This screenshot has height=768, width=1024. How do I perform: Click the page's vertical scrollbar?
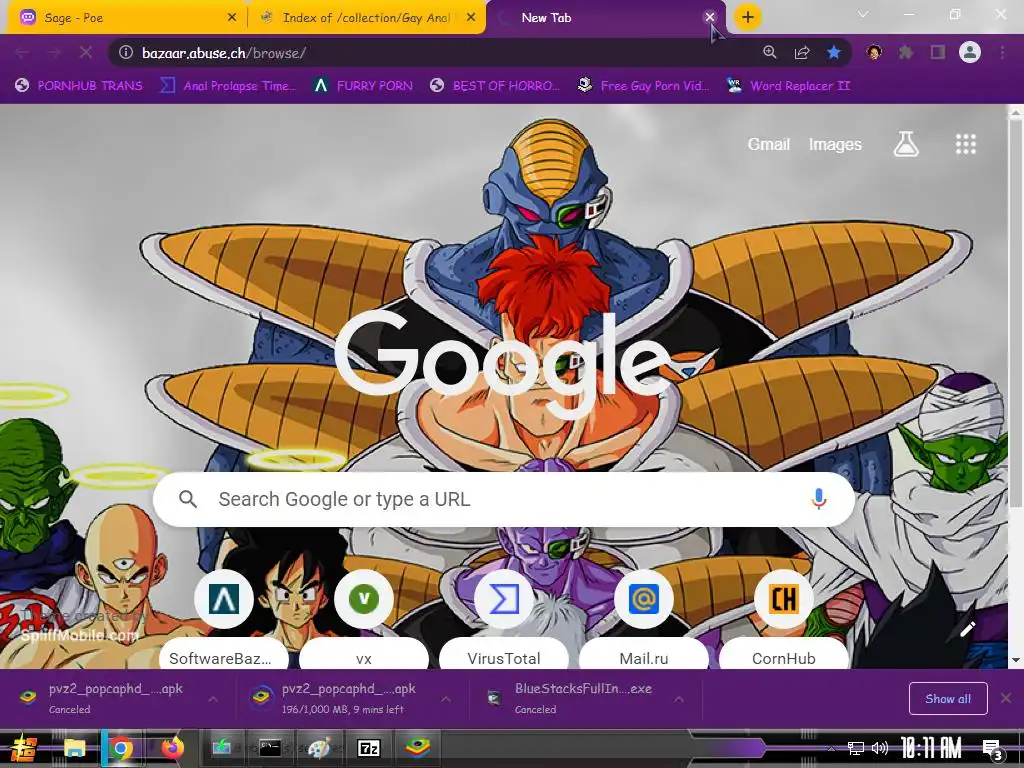tap(1016, 313)
